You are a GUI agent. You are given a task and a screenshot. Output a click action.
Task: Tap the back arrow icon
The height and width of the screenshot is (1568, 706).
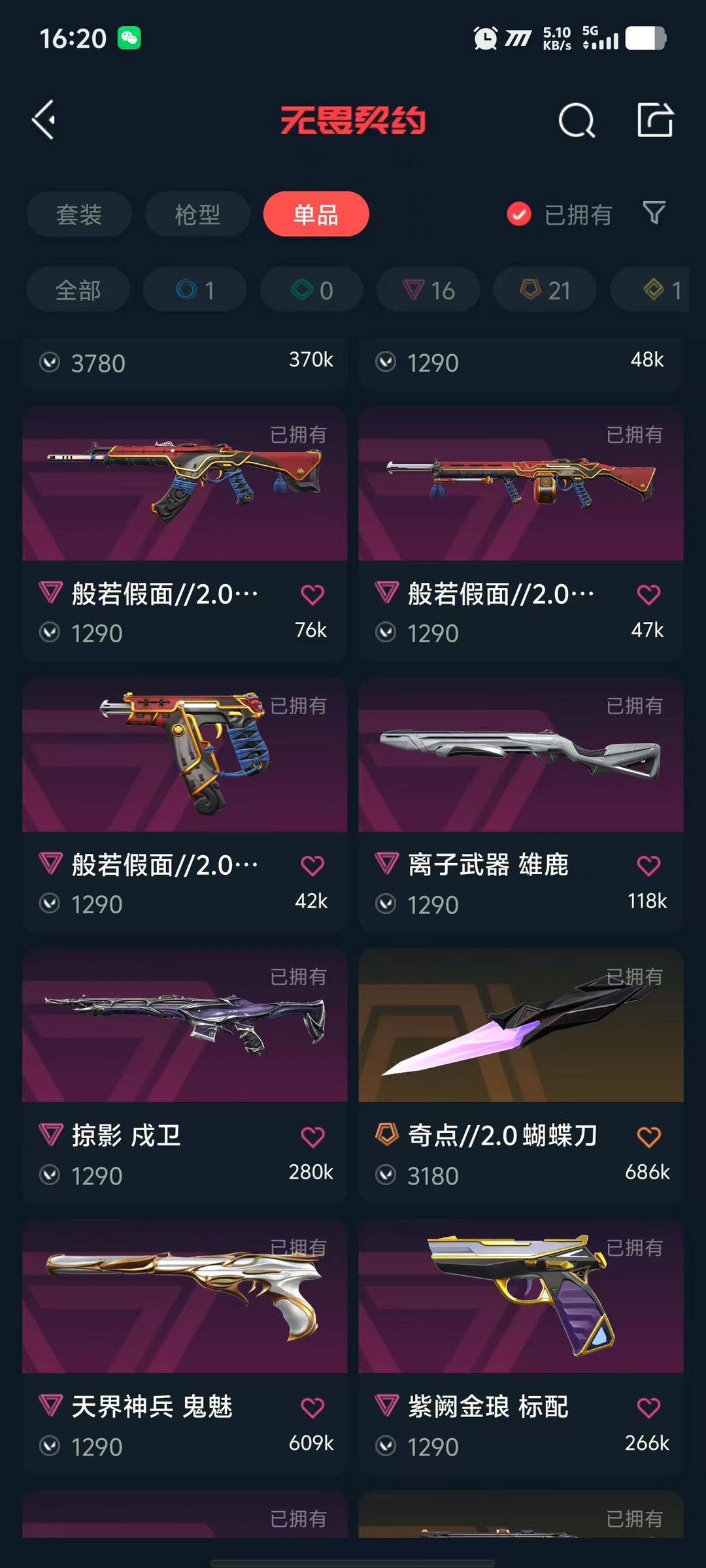pos(44,120)
